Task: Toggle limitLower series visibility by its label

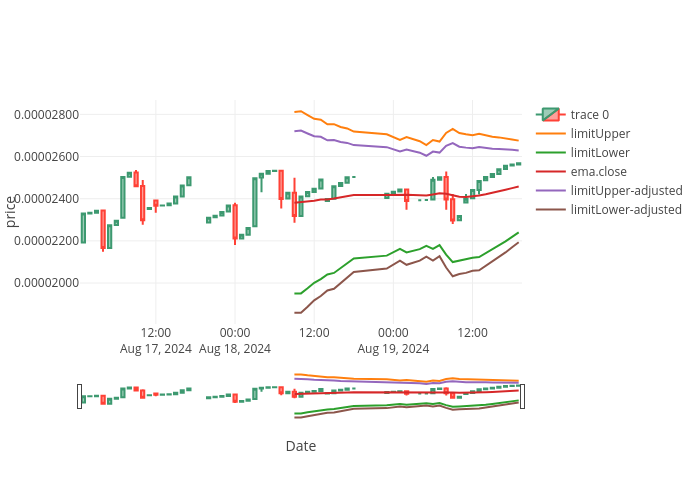Action: click(x=600, y=153)
